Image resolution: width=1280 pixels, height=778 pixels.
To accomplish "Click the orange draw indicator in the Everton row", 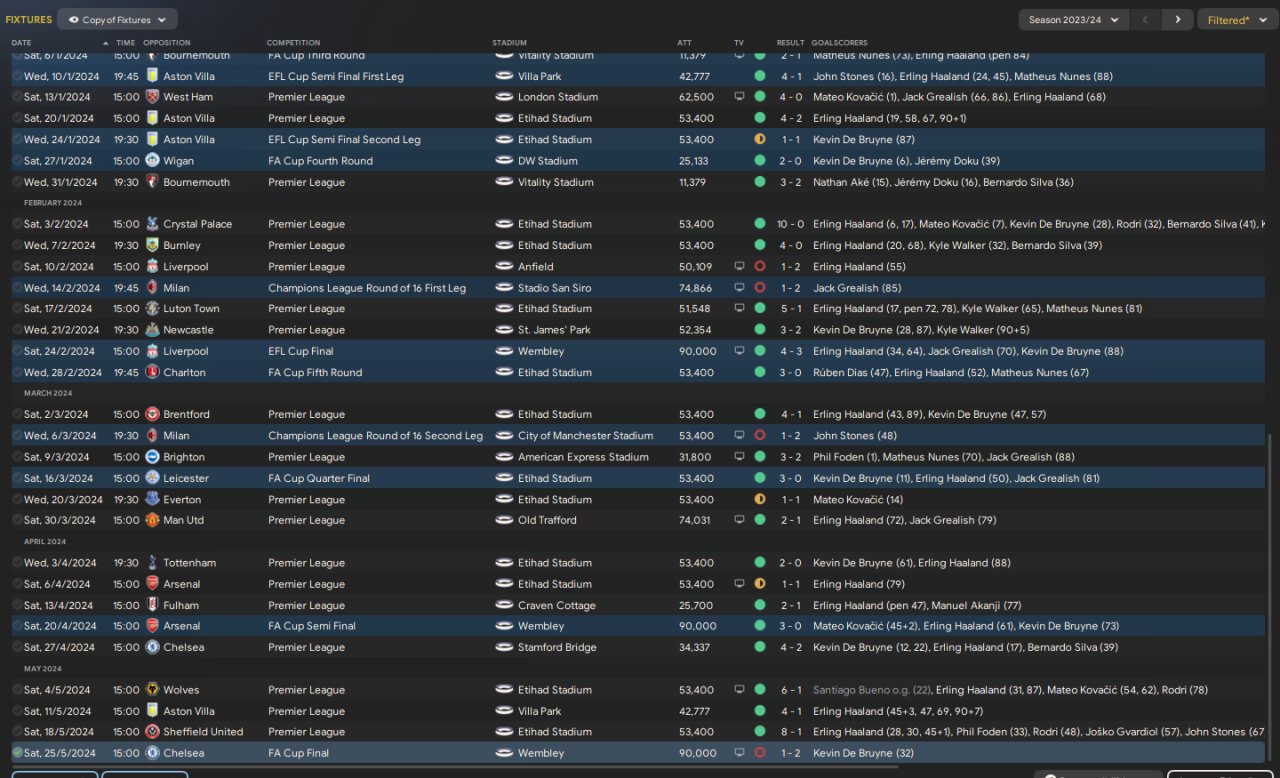I will (760, 499).
